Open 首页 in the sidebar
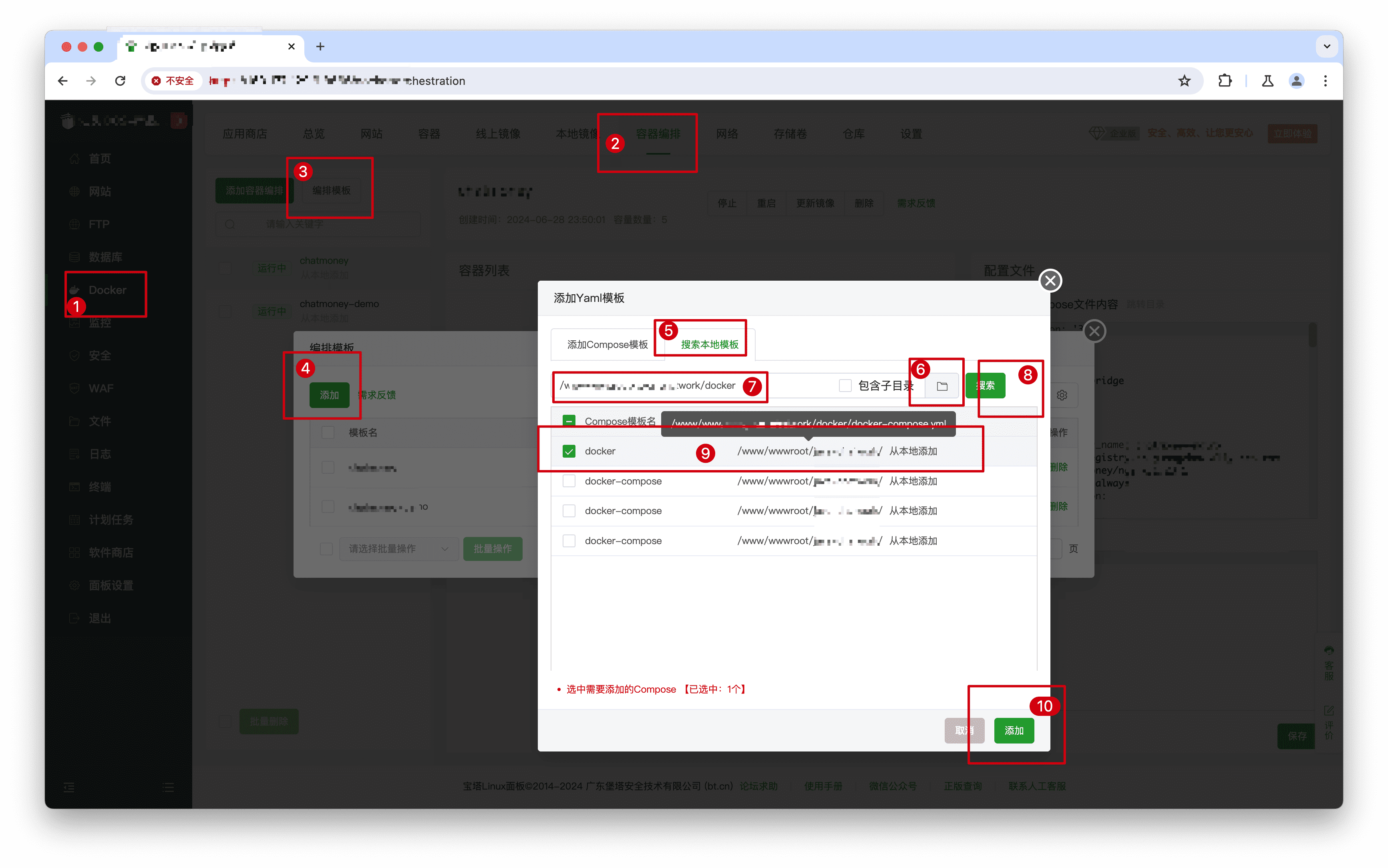This screenshot has height=868, width=1388. pos(99,159)
